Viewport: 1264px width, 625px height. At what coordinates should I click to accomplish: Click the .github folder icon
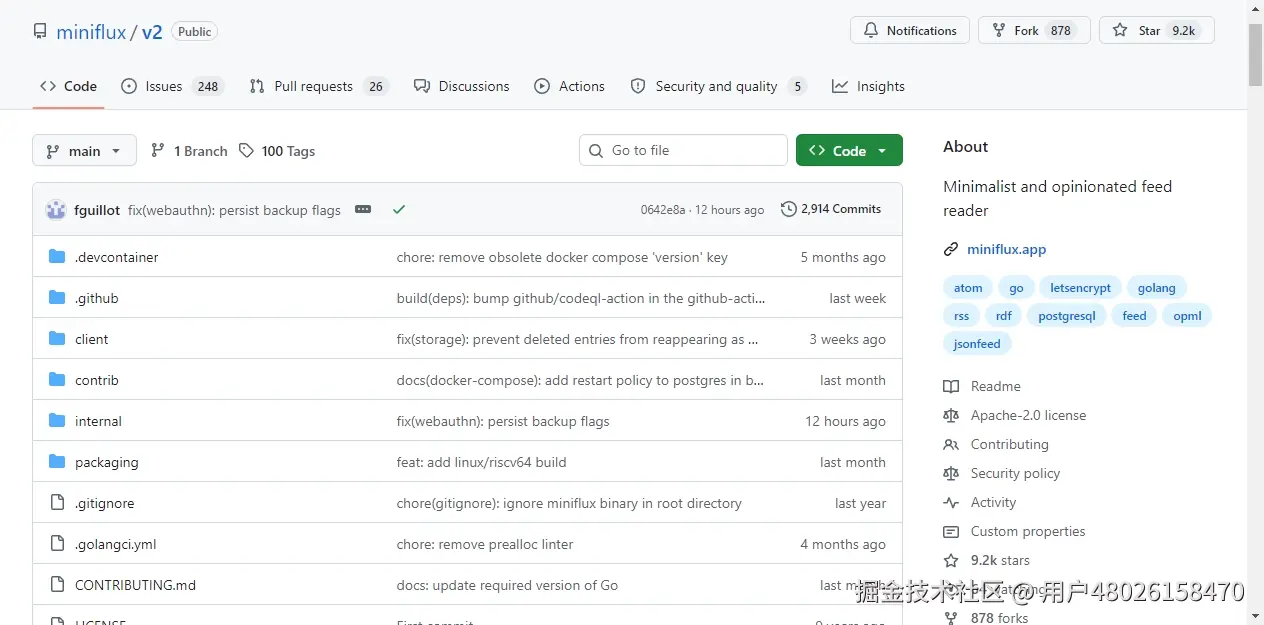57,298
